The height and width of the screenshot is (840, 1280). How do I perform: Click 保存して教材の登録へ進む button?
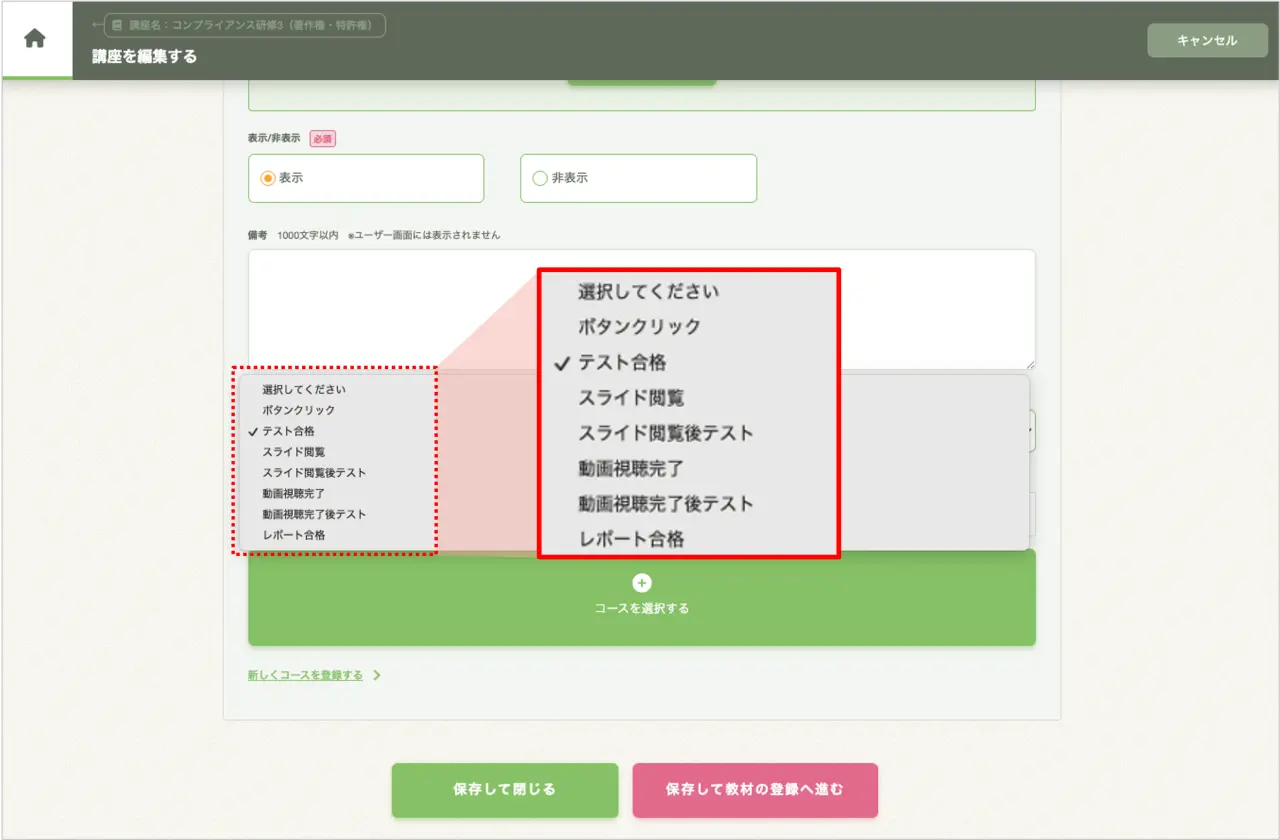tap(754, 790)
